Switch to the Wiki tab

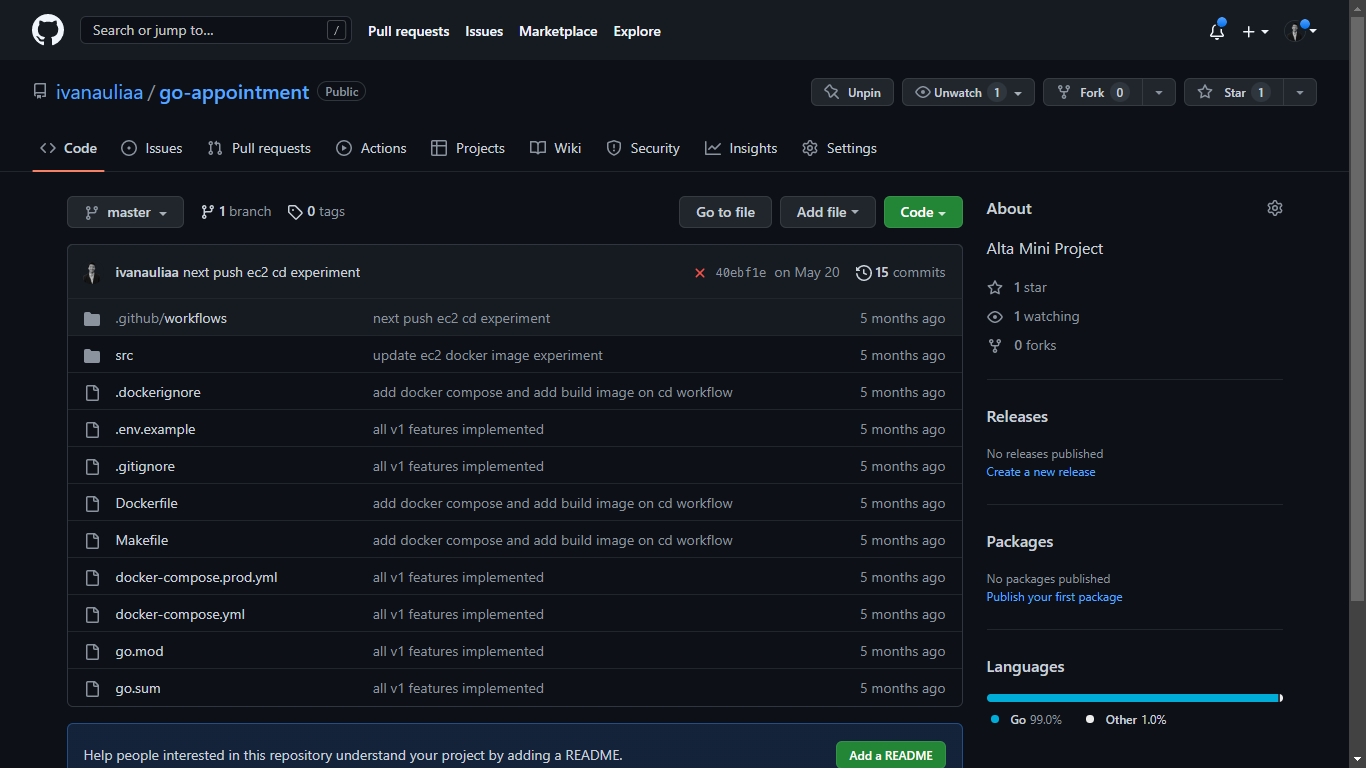point(556,148)
